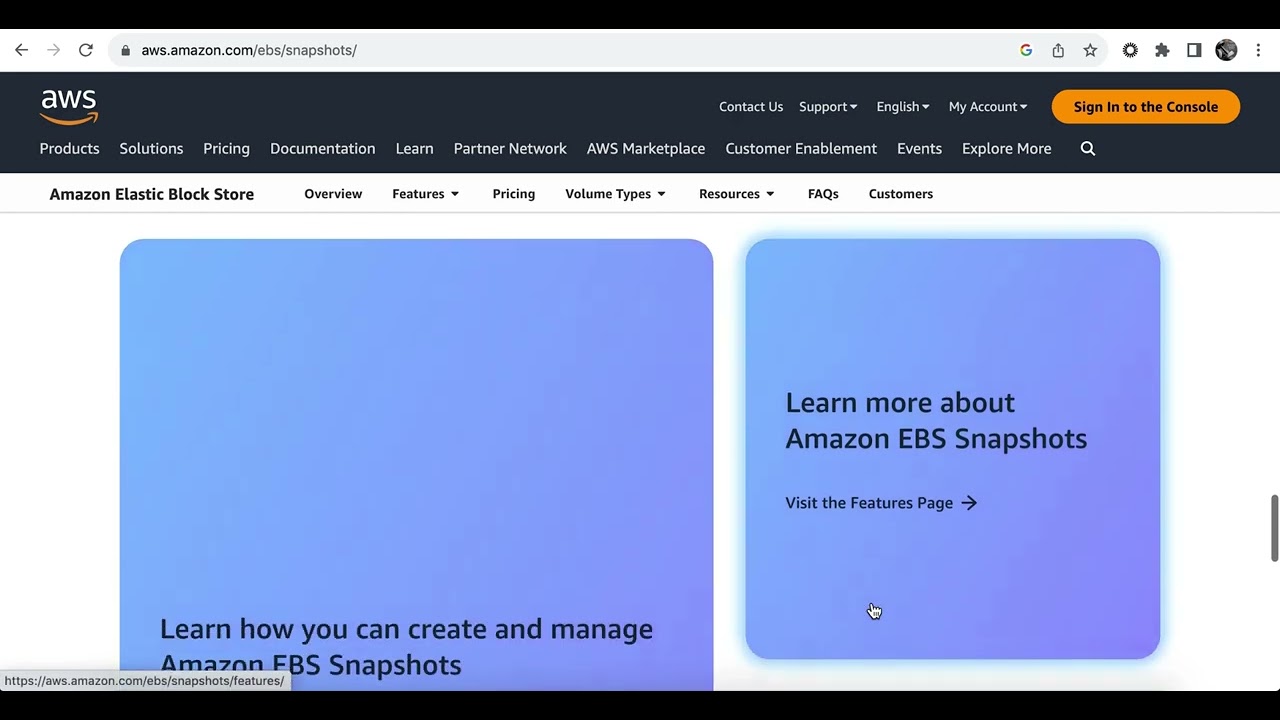This screenshot has width=1280, height=720.
Task: Click Sign In to the Console
Action: [x=1146, y=107]
